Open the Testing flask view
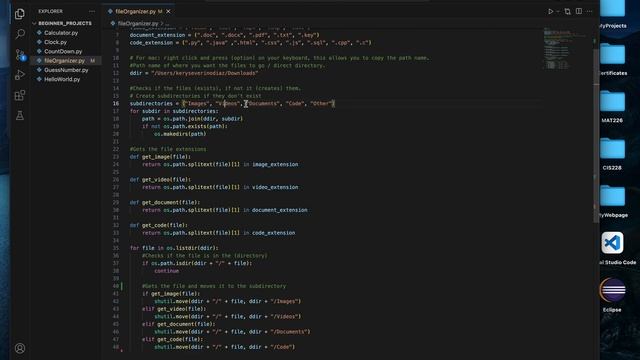 click(x=20, y=116)
